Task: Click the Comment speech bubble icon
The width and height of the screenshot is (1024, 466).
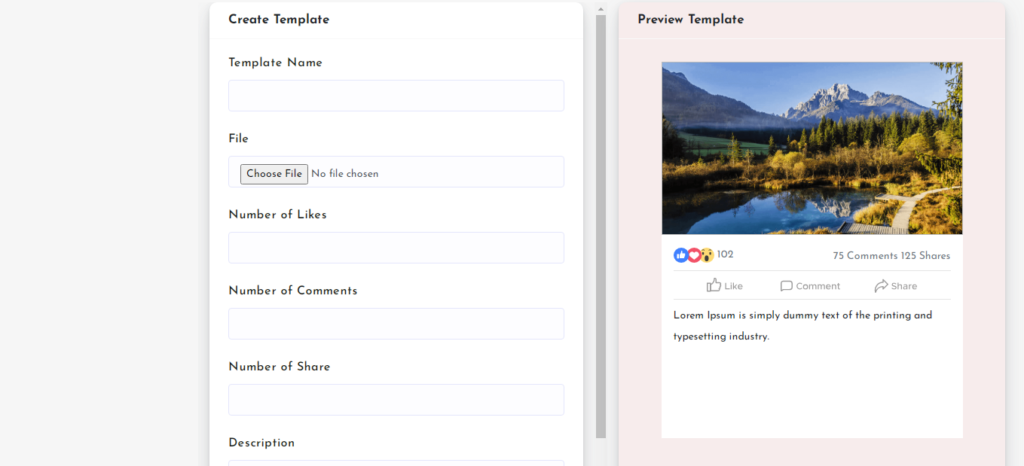Action: (786, 286)
